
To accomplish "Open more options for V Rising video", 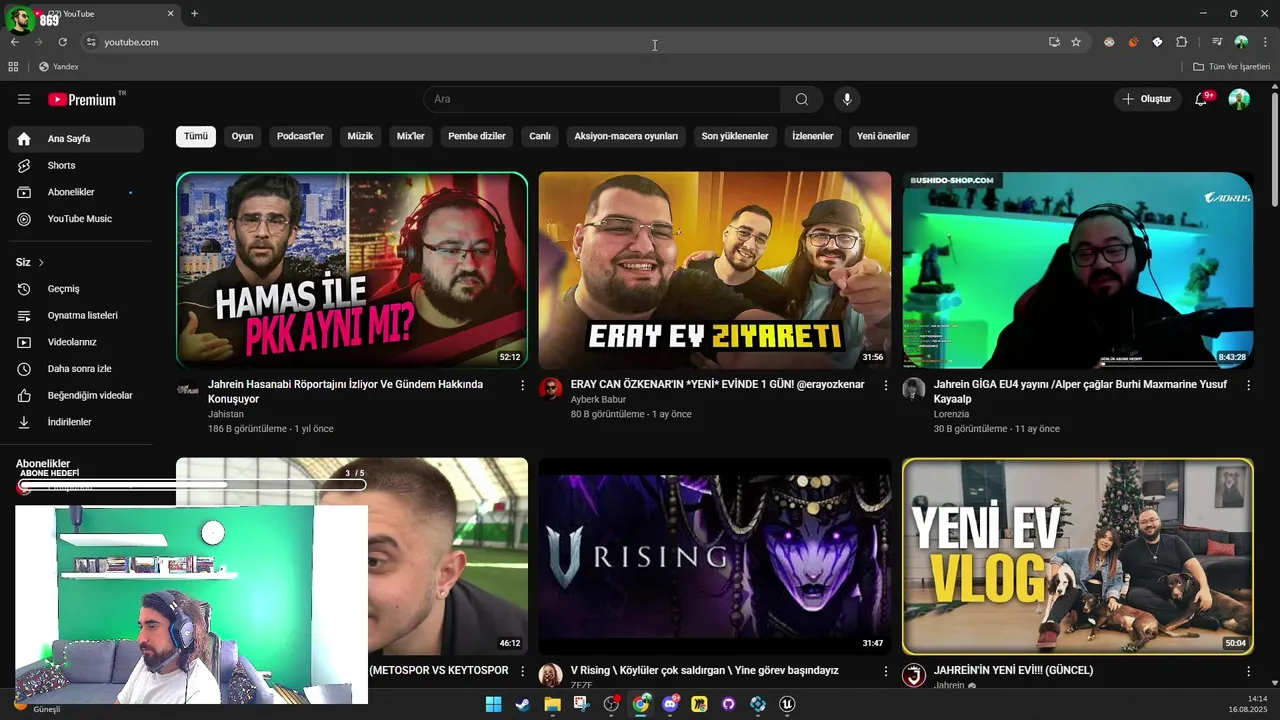I will point(885,671).
